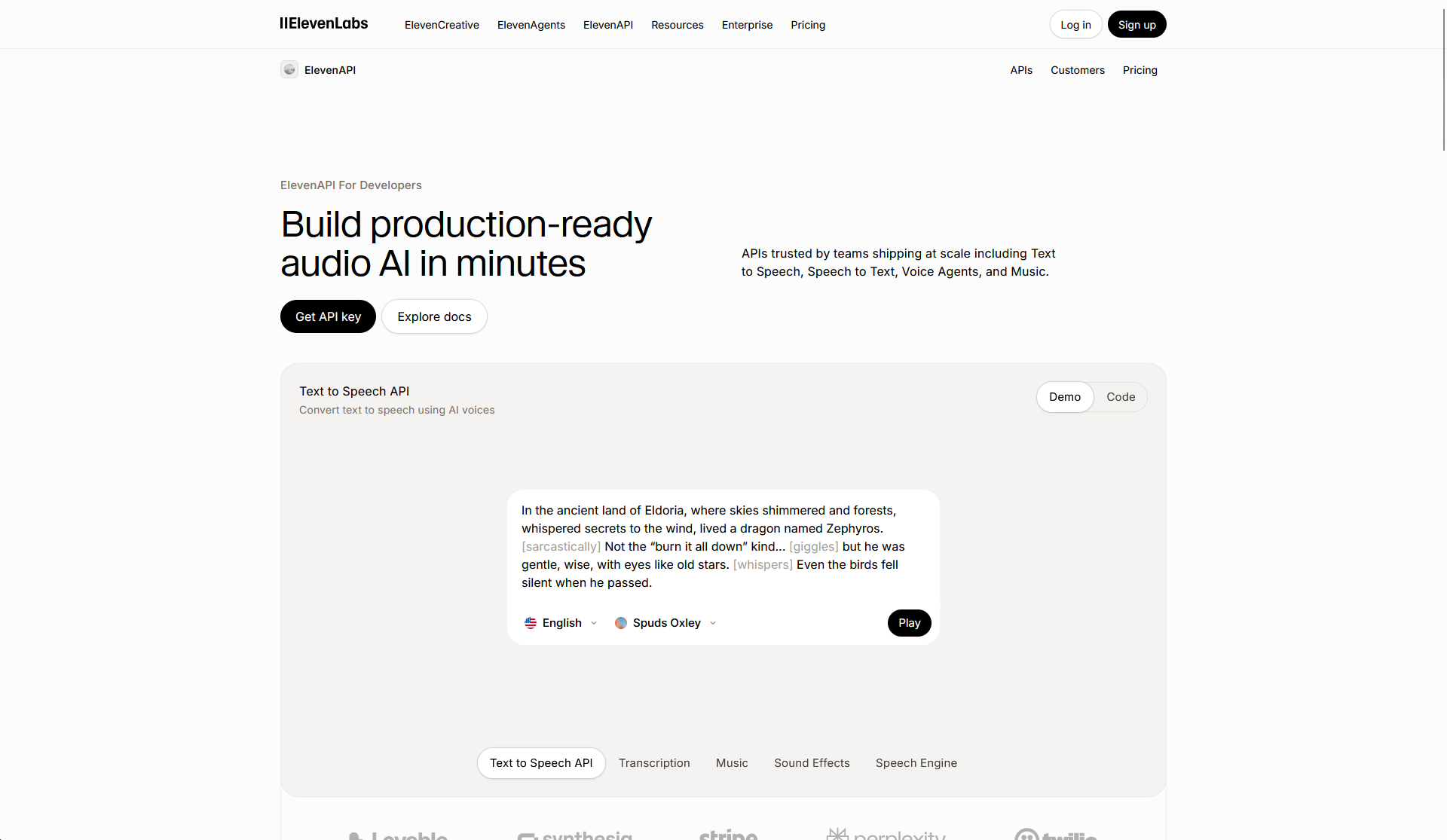Switch the demo panel to Code view
Image resolution: width=1447 pixels, height=840 pixels.
point(1121,397)
